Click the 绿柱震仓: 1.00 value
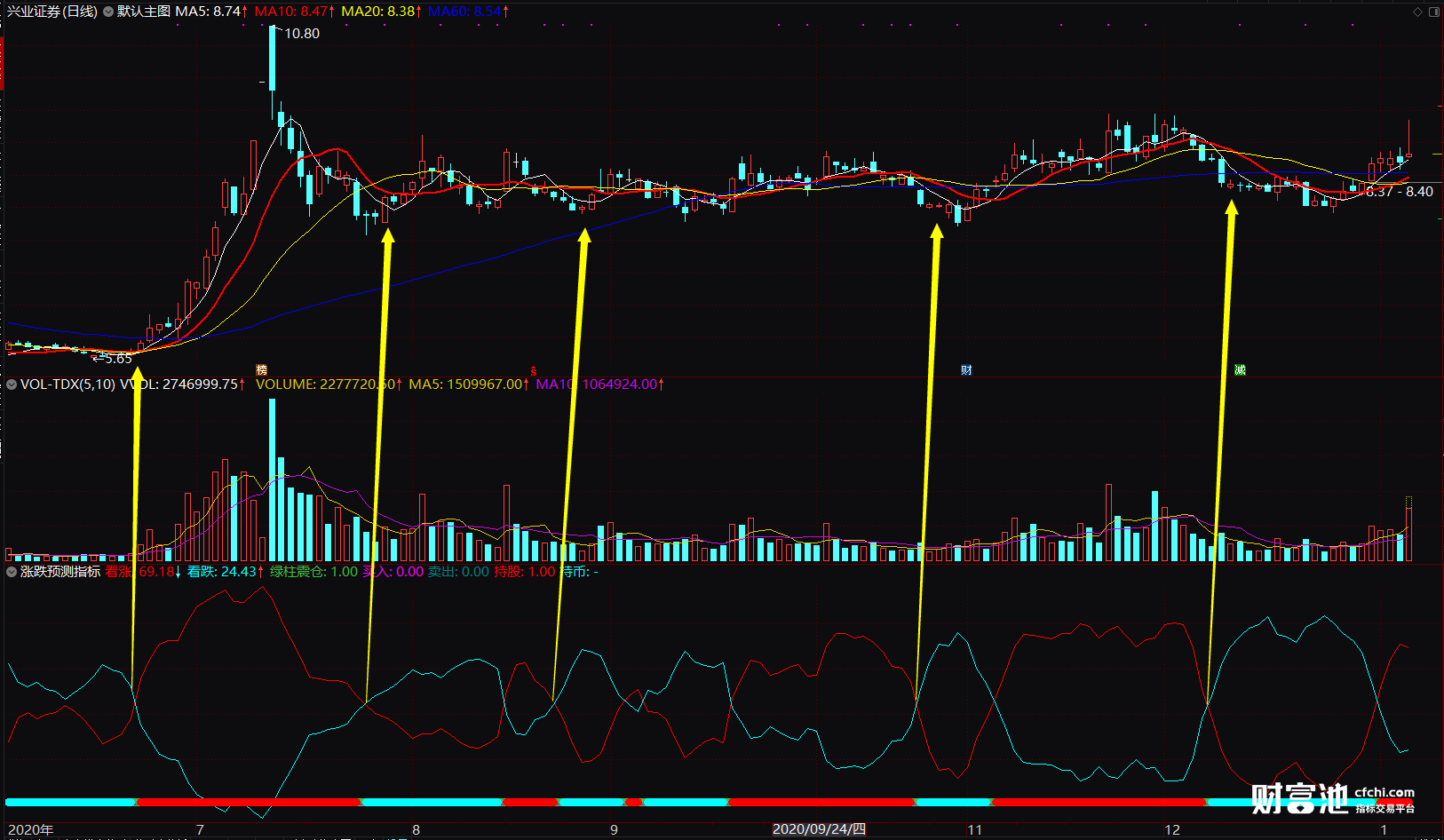 314,572
